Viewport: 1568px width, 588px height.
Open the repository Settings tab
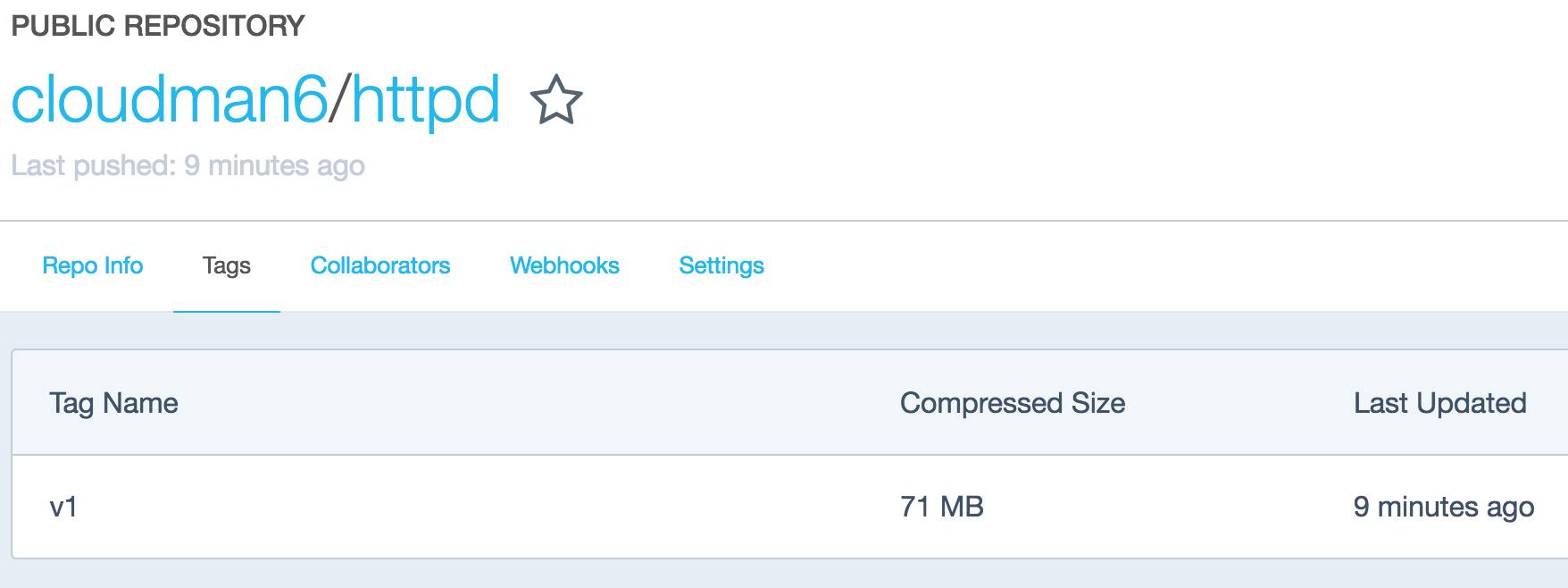[721, 265]
